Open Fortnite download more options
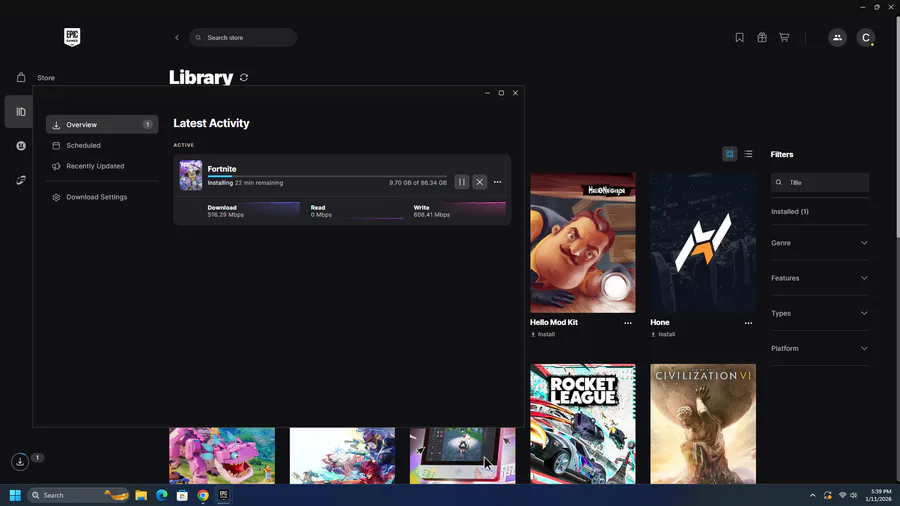Screen dimensions: 900x506 point(498,182)
